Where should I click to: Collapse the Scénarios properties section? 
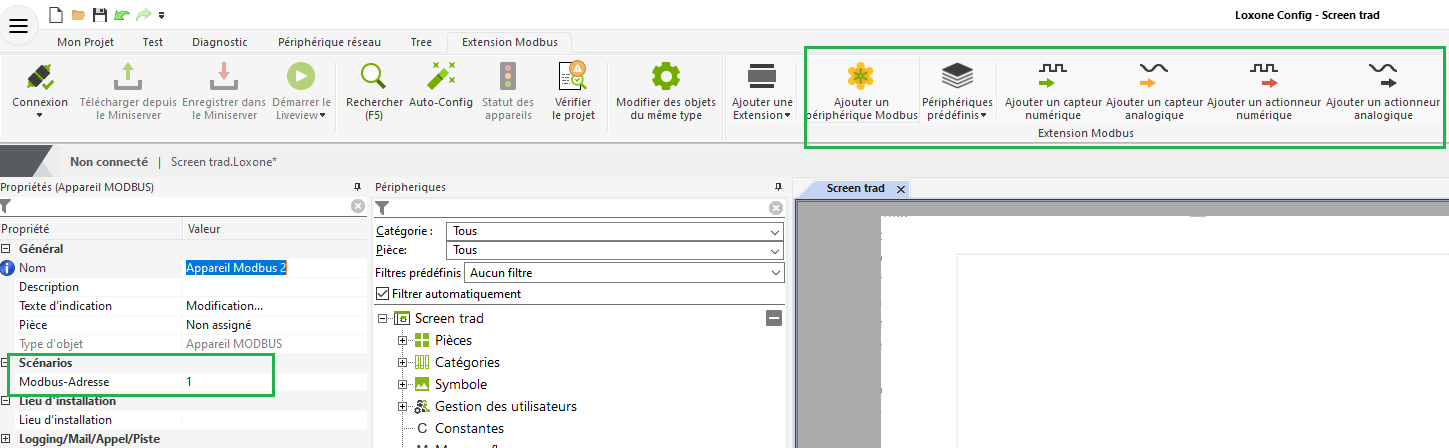[x=7, y=363]
